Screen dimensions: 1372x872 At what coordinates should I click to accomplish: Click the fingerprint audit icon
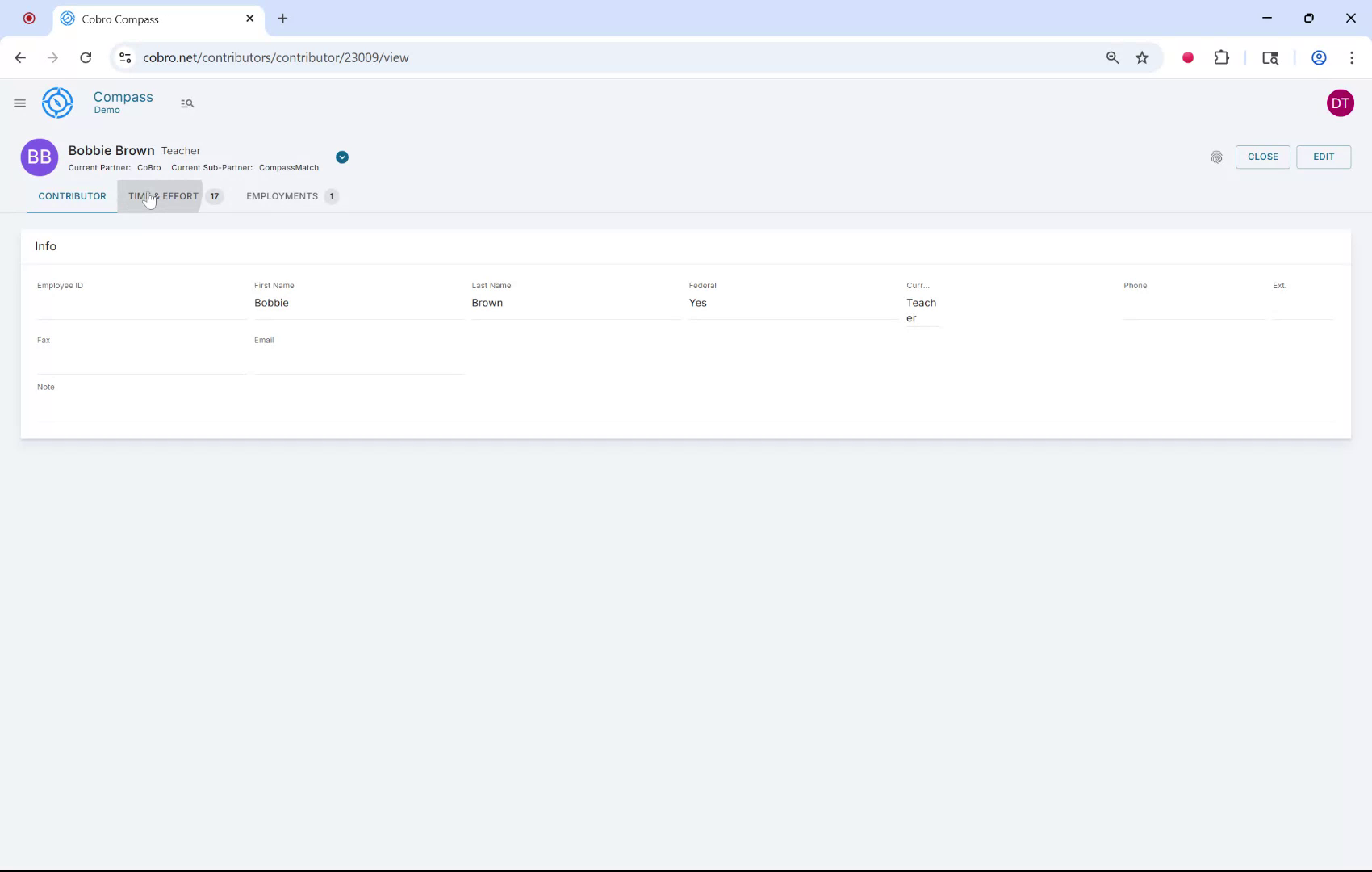[x=1217, y=157]
